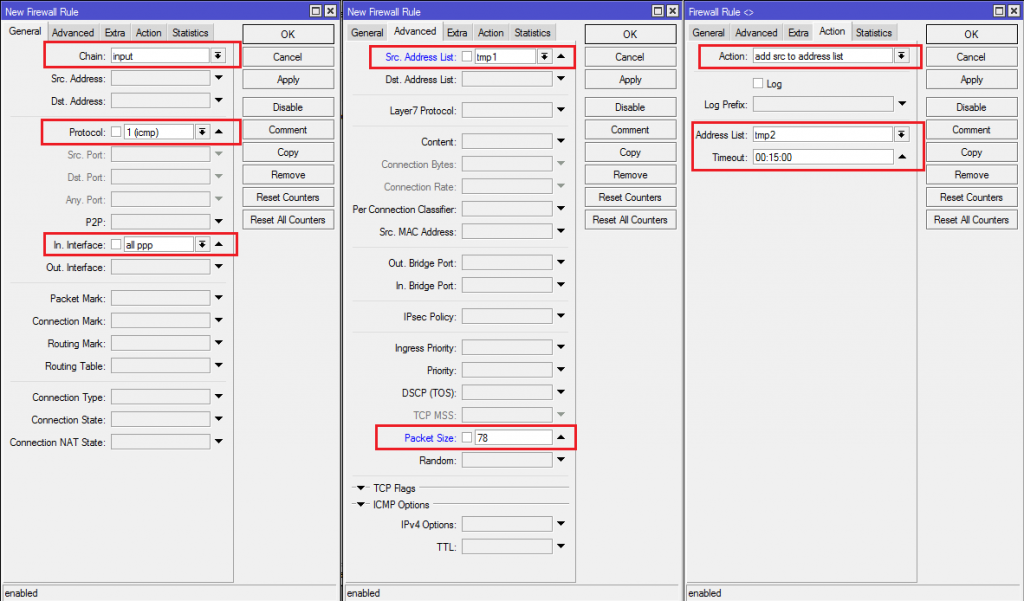
Task: Click Cancel in the middle window
Action: (x=630, y=57)
